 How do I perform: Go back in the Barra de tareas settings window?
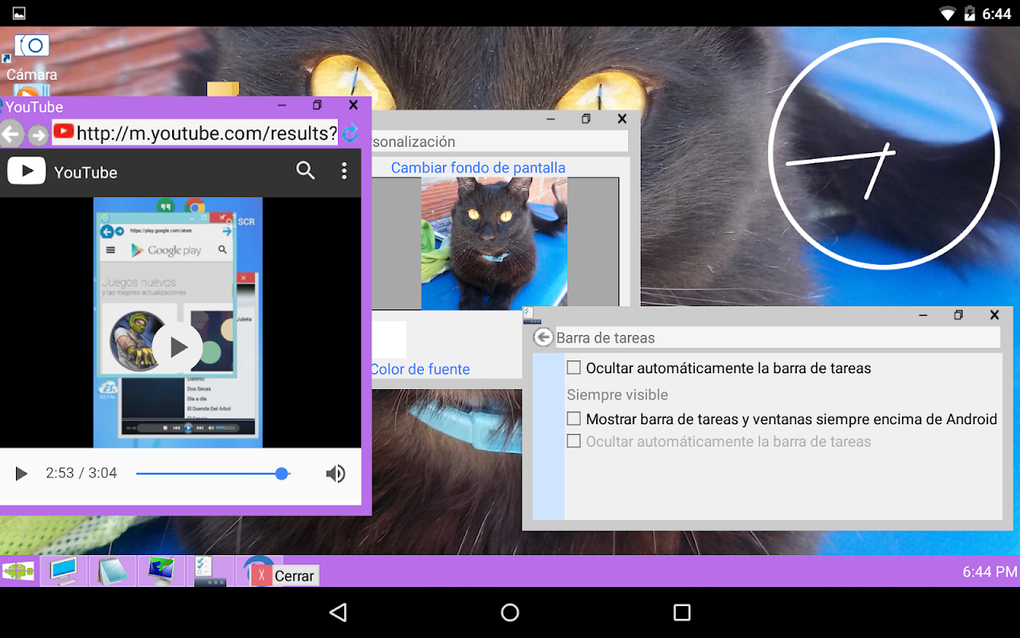[x=542, y=337]
